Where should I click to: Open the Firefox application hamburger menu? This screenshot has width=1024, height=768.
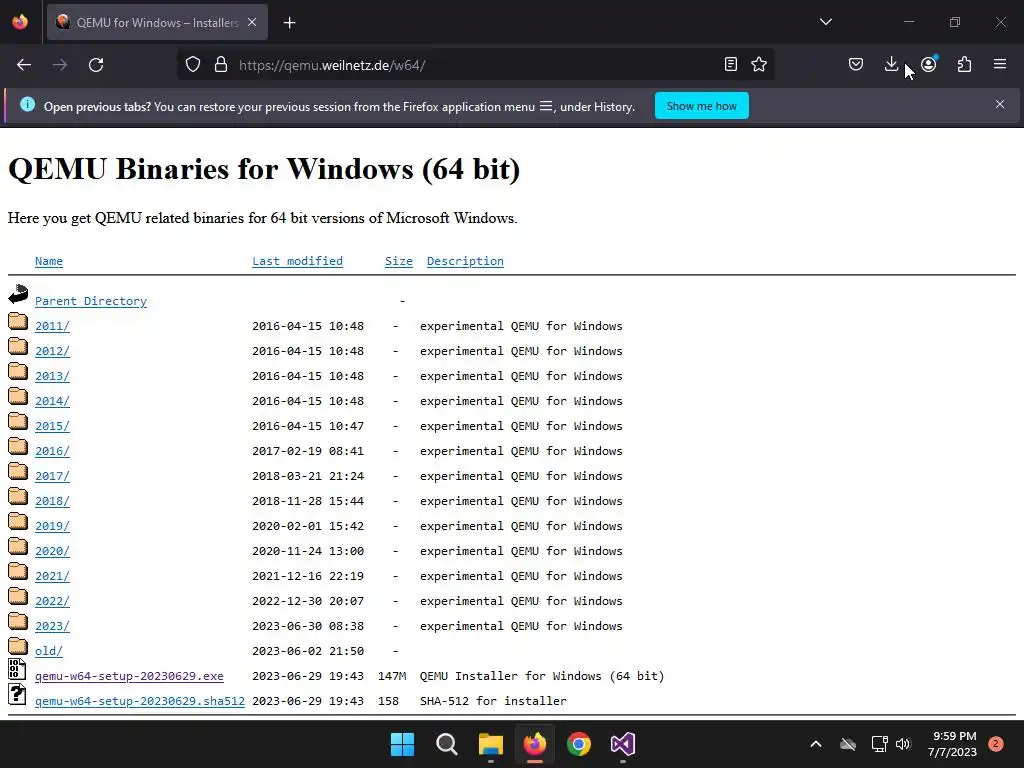tap(1000, 64)
